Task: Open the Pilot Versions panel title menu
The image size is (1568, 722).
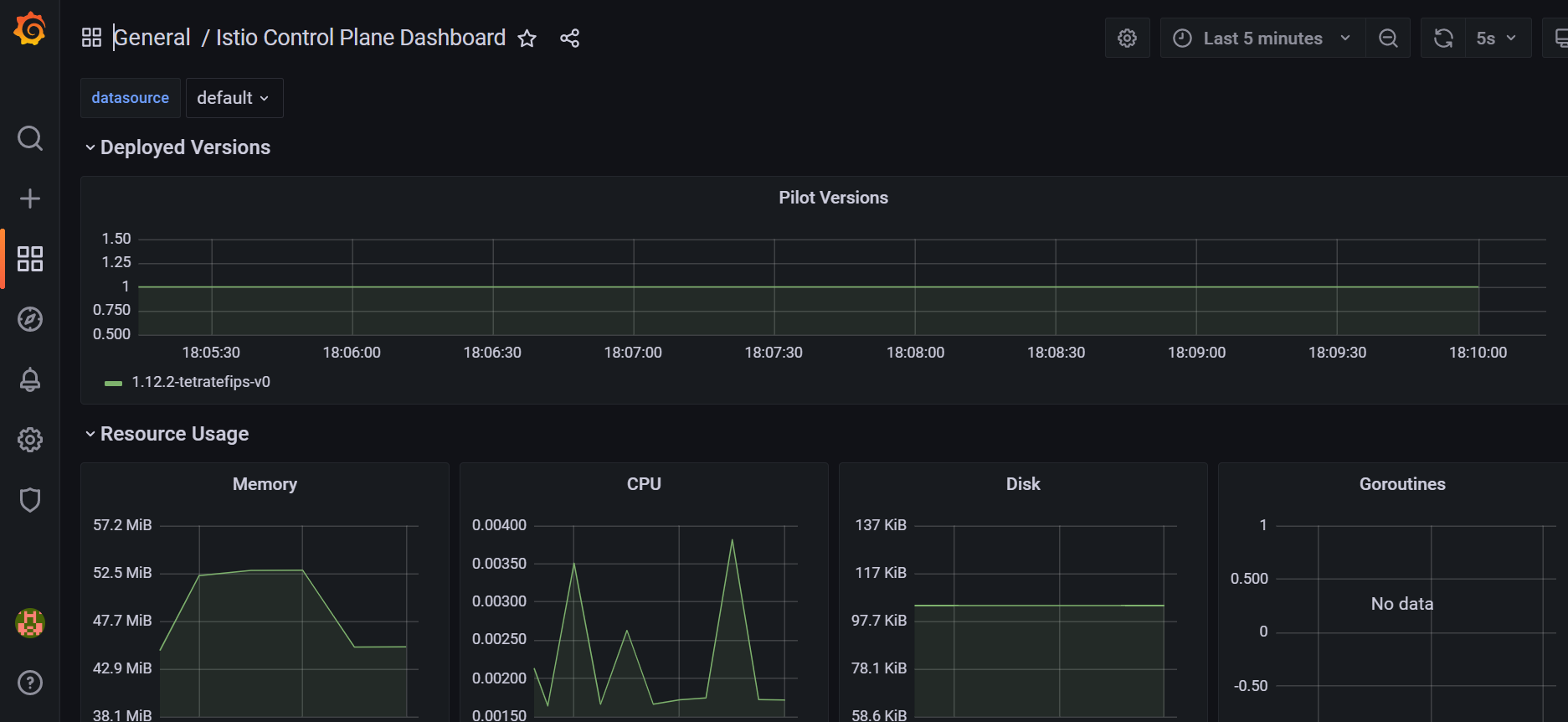Action: tap(833, 198)
